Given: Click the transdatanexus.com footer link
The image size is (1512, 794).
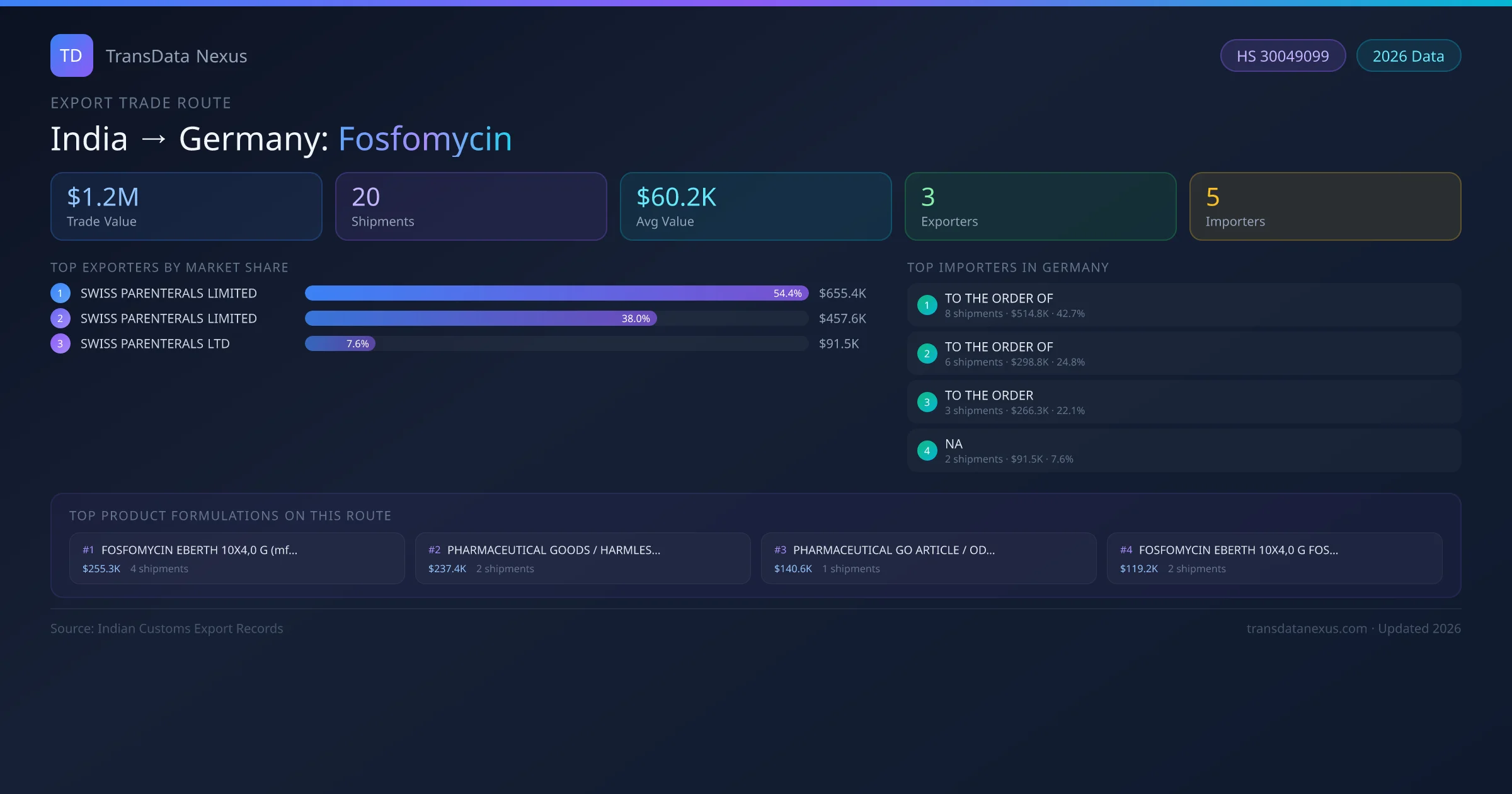Looking at the screenshot, I should pyautogui.click(x=1307, y=628).
